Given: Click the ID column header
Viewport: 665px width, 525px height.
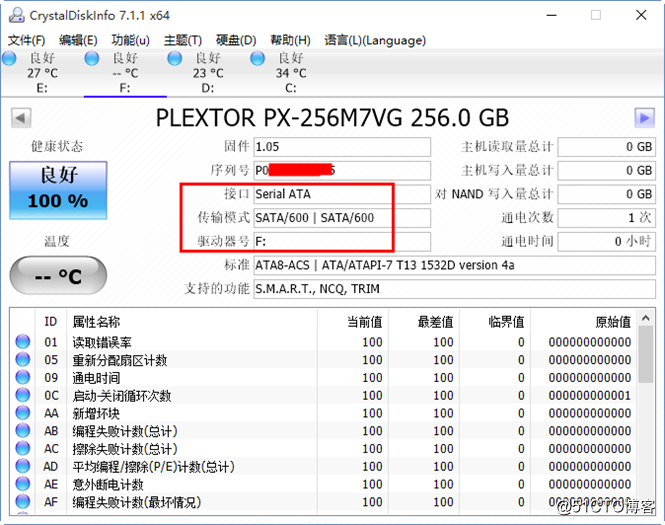Looking at the screenshot, I should coord(50,322).
